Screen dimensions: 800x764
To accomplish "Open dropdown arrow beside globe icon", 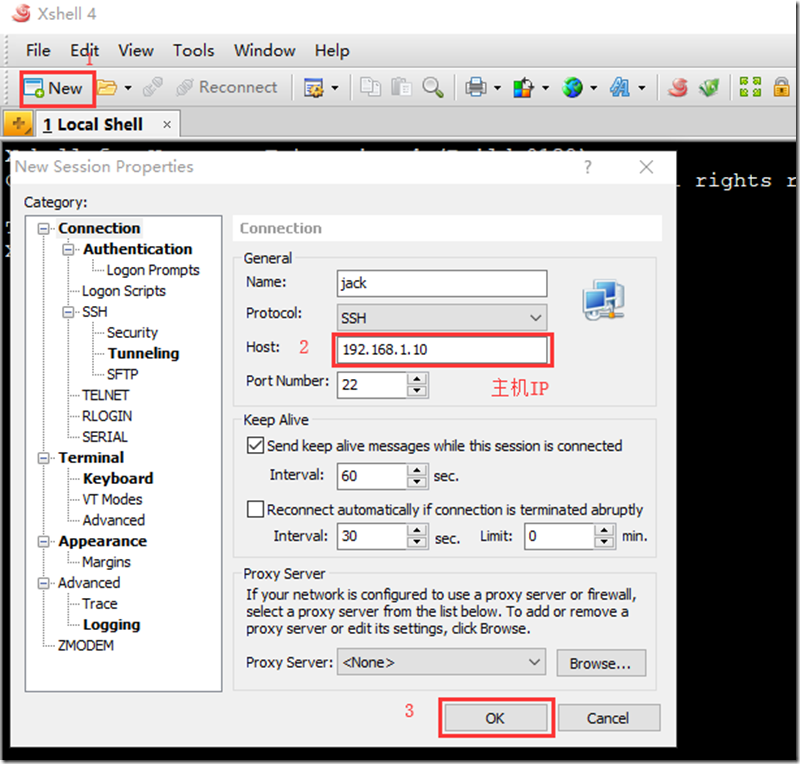I will 594,88.
